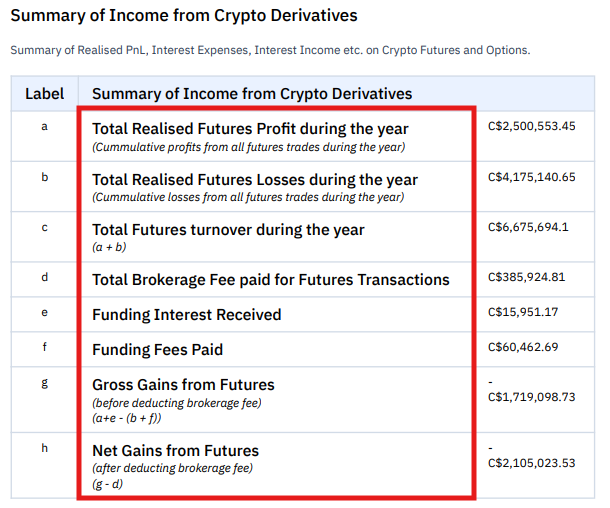
Task: Click the 'Summary of Income from Crypto Derivatives' heading
Action: pos(183,16)
